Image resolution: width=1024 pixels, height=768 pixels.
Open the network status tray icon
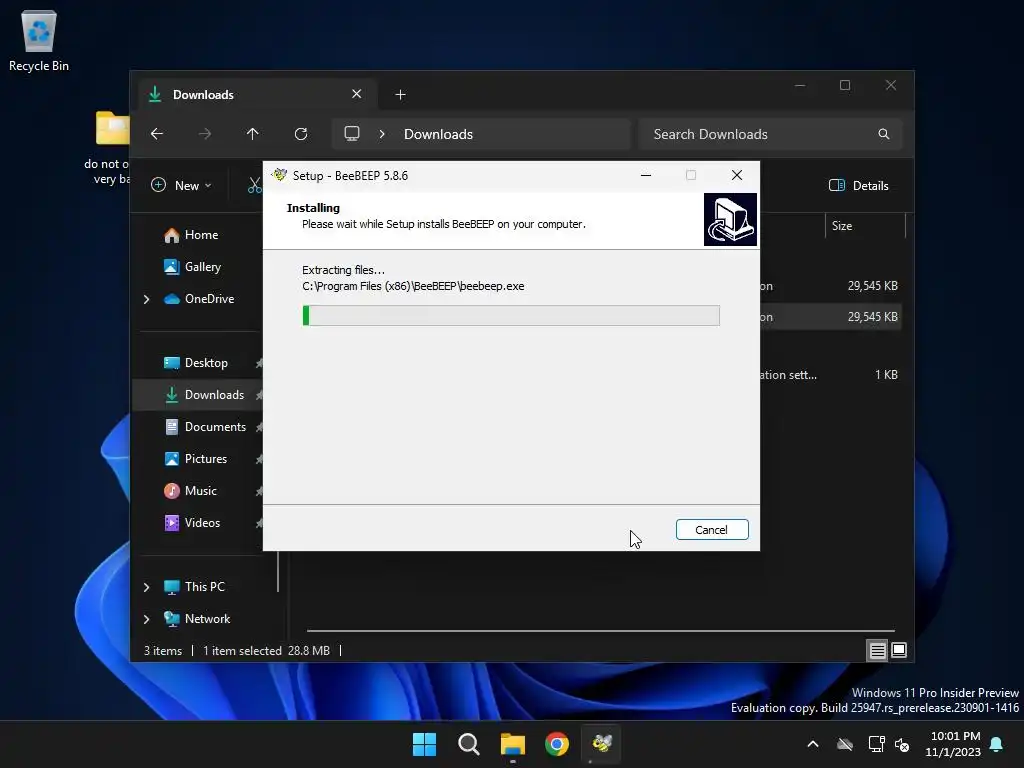[876, 744]
